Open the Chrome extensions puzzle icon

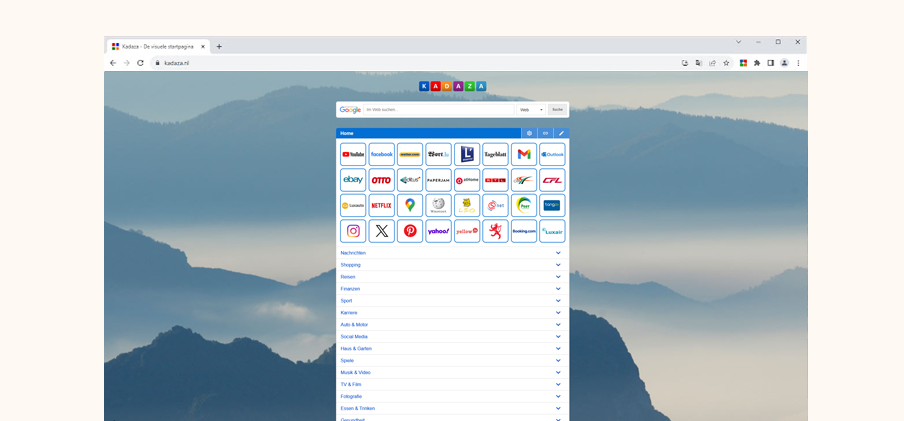[757, 63]
